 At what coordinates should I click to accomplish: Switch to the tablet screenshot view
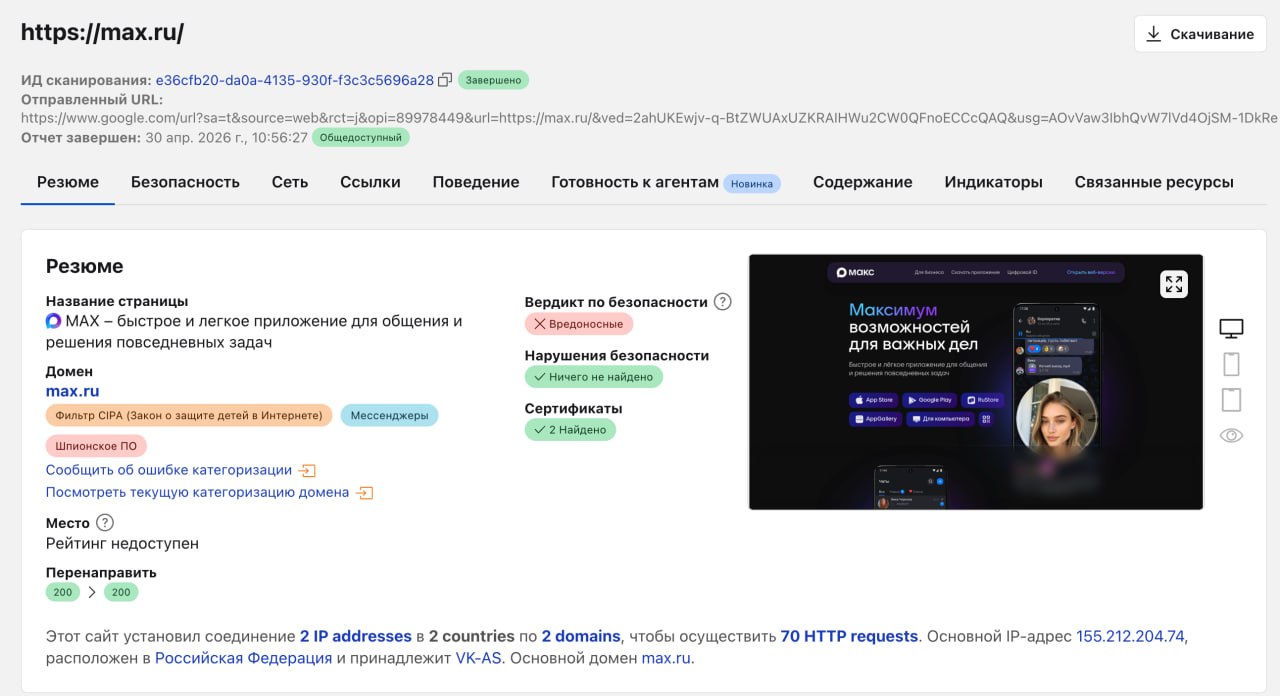[1231, 399]
